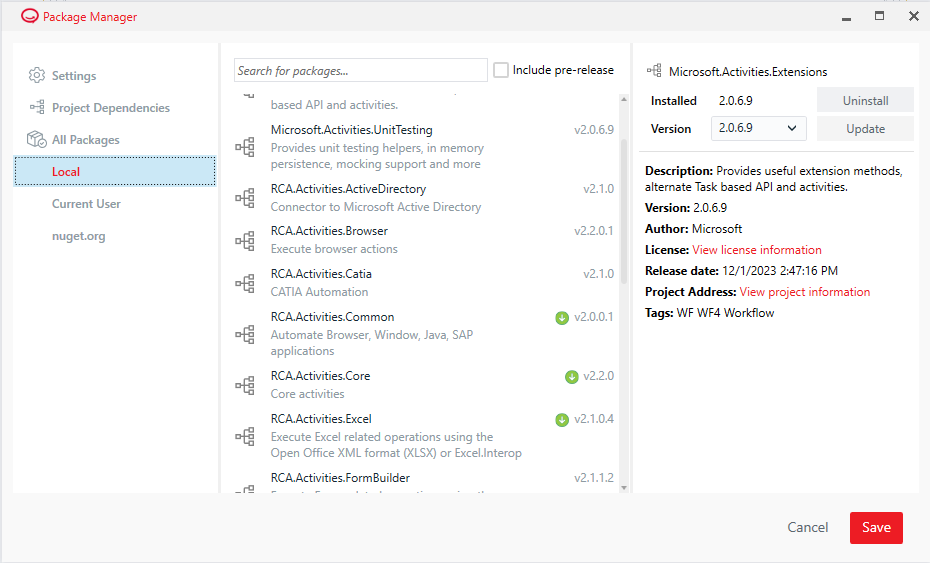Select RCA.Activities.Core package name
This screenshot has width=930, height=563.
[x=320, y=376]
